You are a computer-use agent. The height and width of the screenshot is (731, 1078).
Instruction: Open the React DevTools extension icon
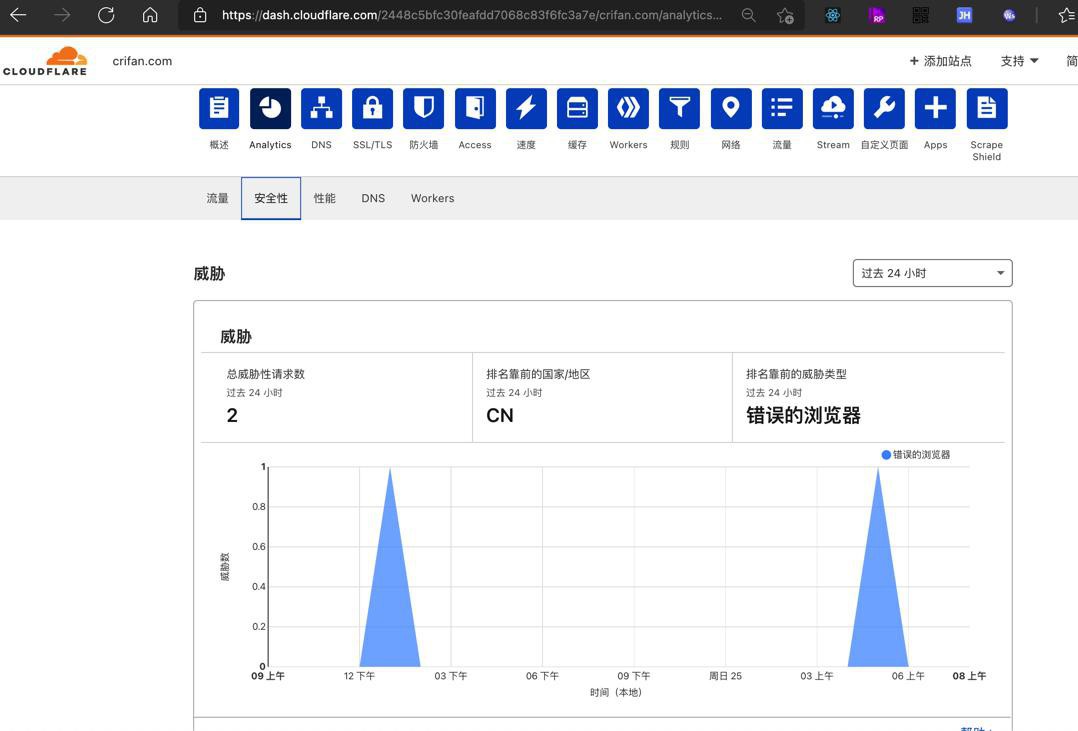[833, 15]
